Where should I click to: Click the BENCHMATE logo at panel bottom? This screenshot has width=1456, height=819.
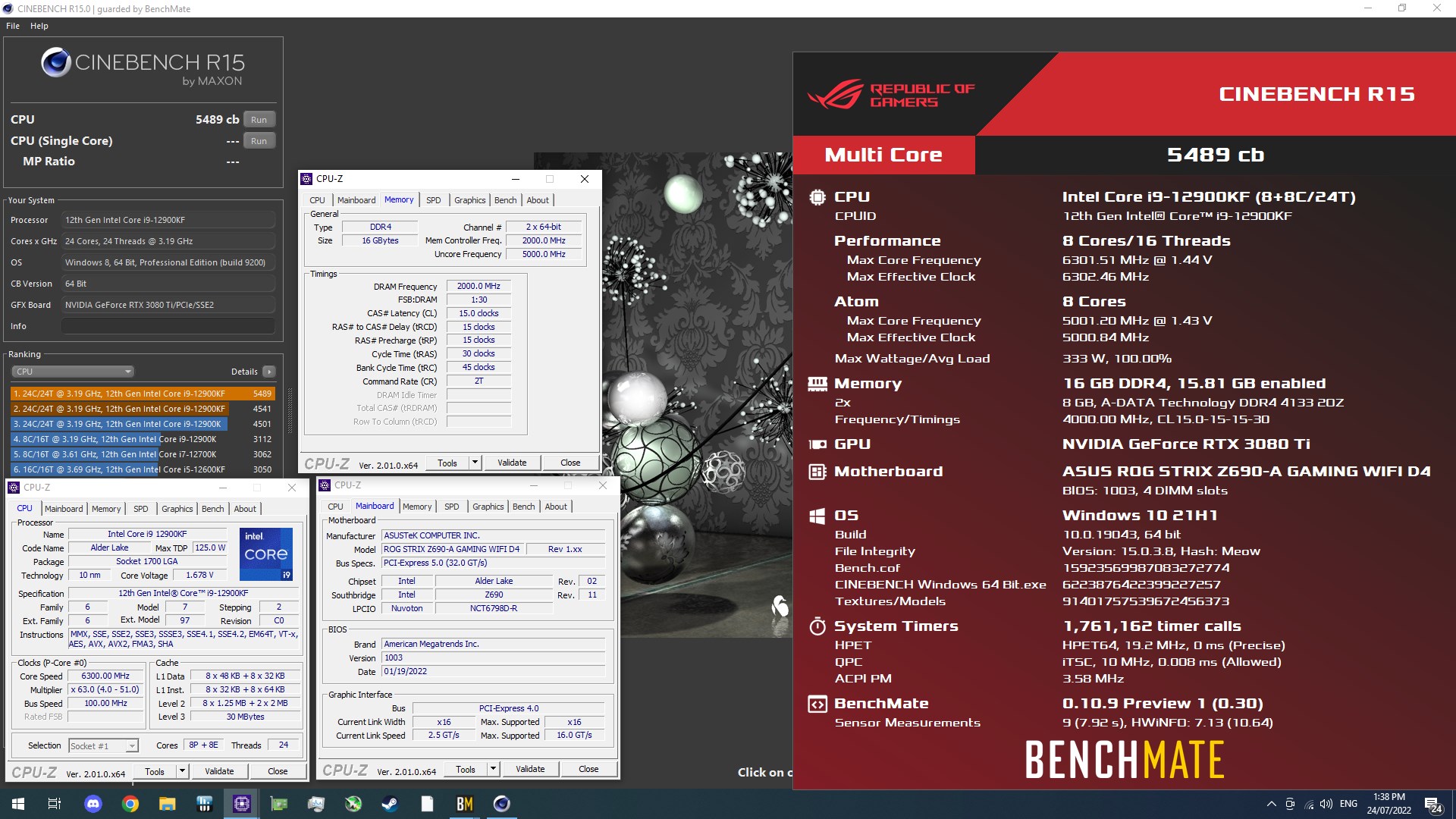tap(1125, 759)
